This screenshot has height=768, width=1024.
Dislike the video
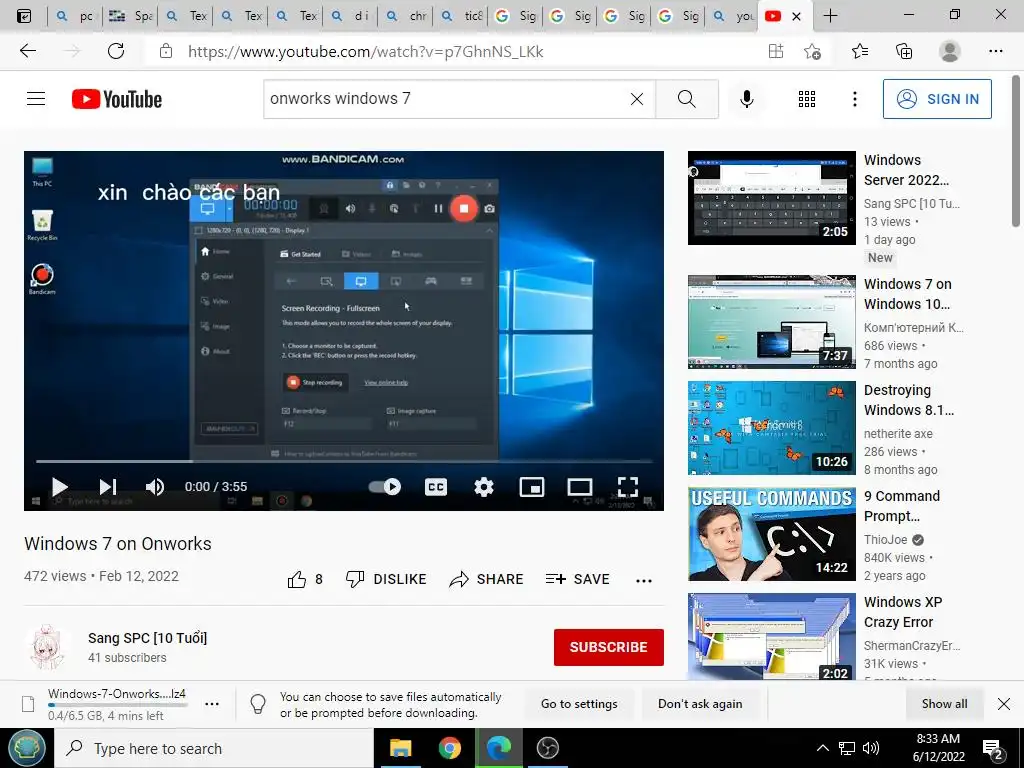point(386,579)
